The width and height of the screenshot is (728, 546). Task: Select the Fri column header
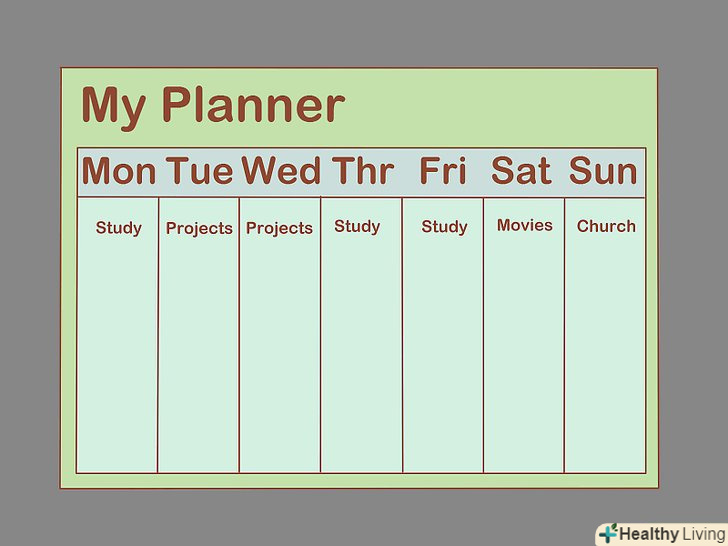443,172
